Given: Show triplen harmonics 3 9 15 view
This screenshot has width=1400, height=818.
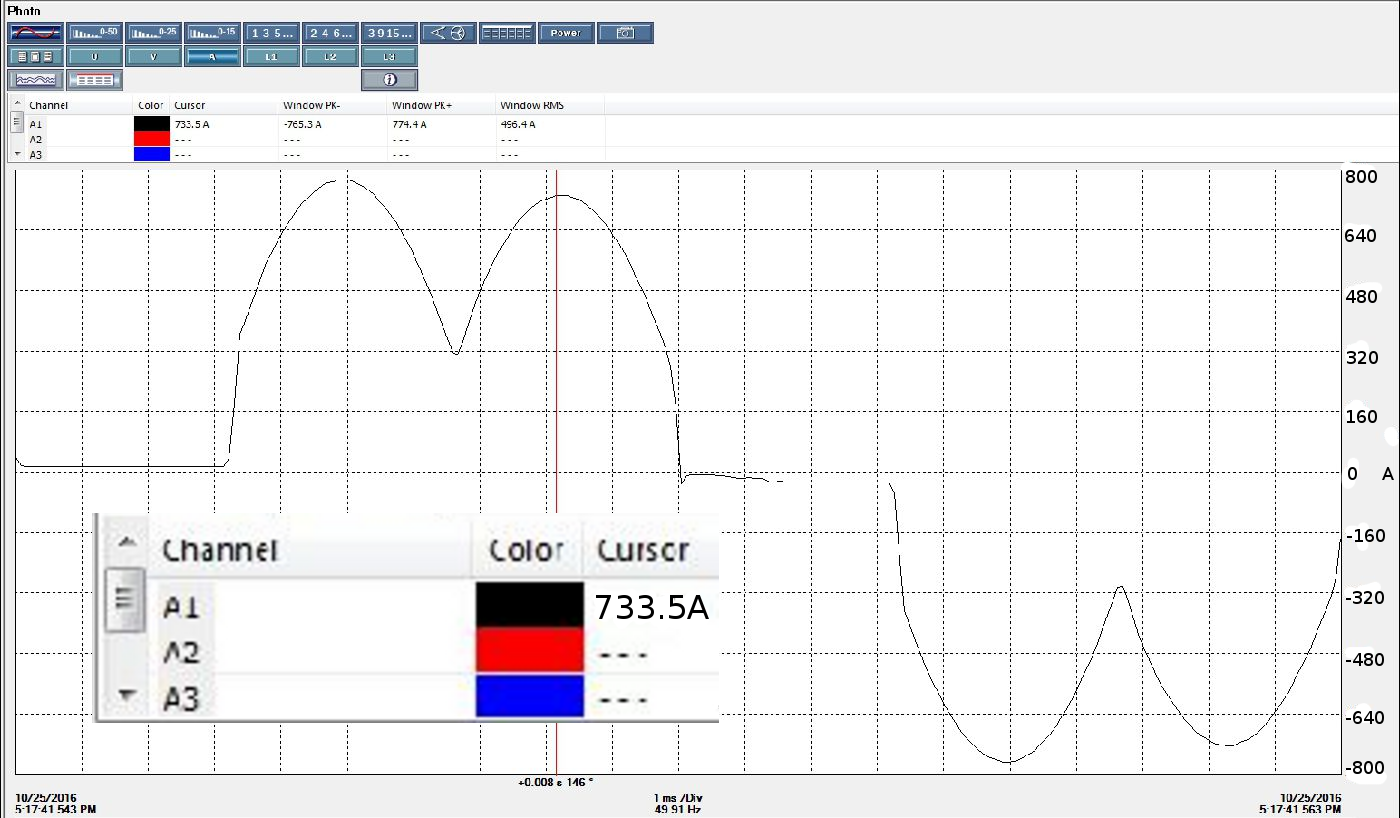Looking at the screenshot, I should coord(389,33).
